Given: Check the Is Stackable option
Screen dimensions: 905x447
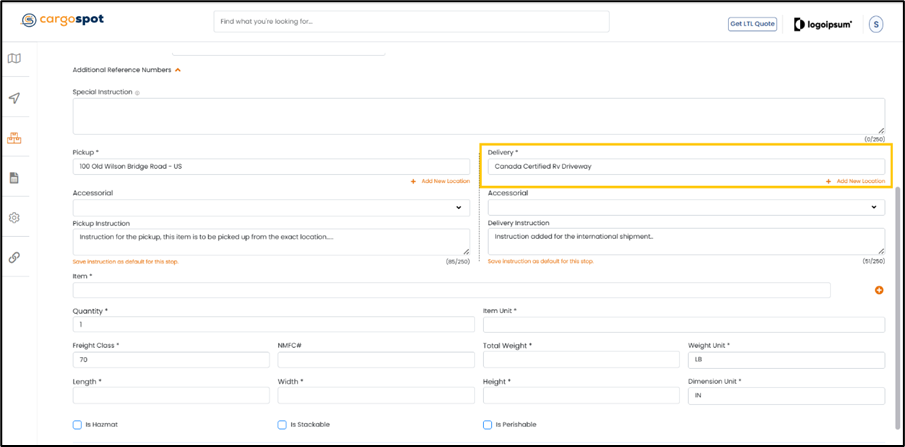Looking at the screenshot, I should 282,425.
